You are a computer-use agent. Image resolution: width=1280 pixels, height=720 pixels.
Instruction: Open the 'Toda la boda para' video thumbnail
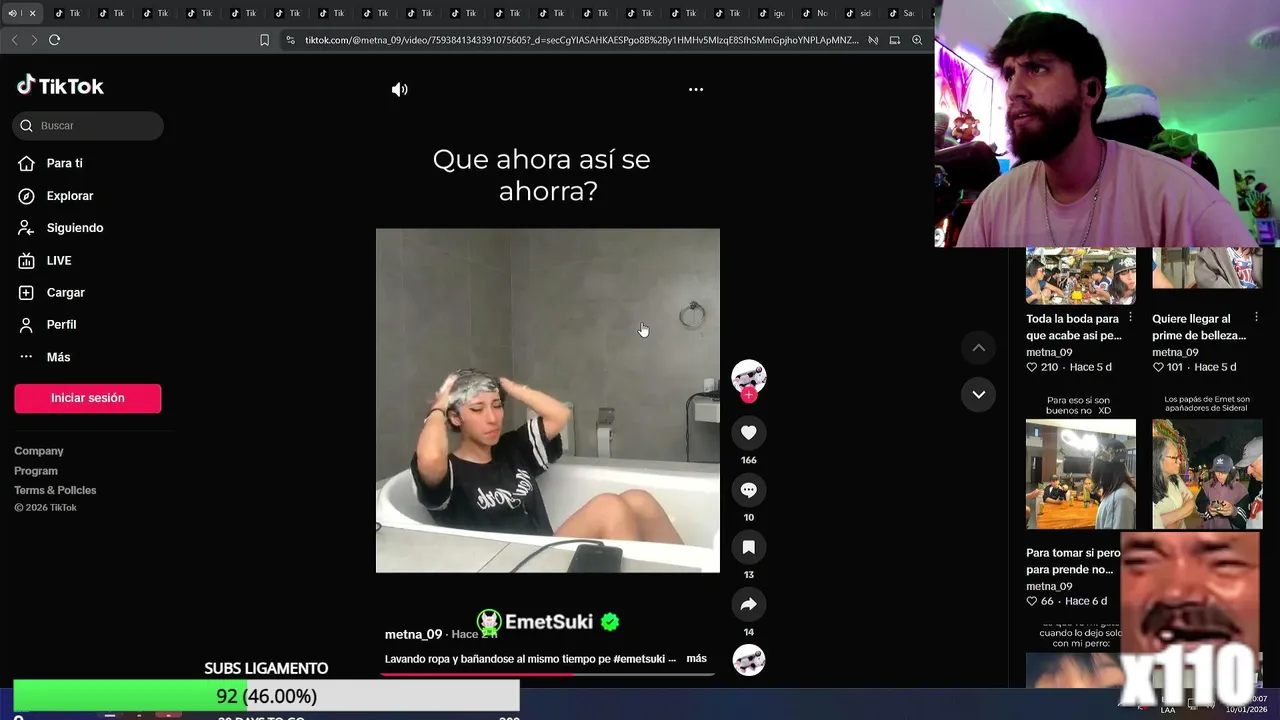tap(1081, 275)
